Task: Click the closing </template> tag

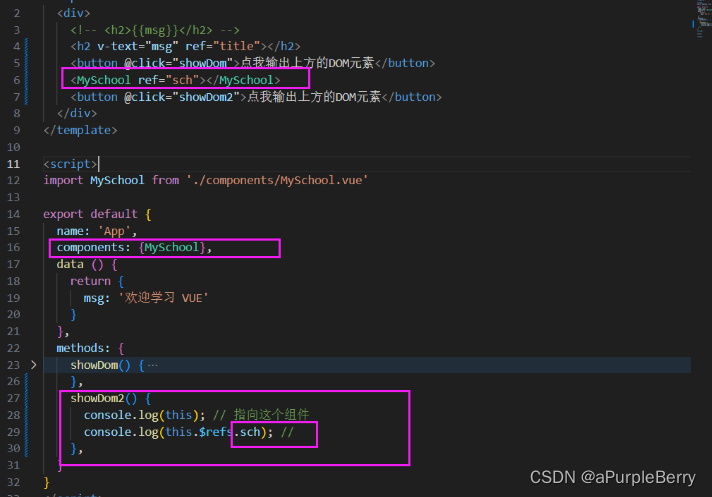Action: pos(80,130)
